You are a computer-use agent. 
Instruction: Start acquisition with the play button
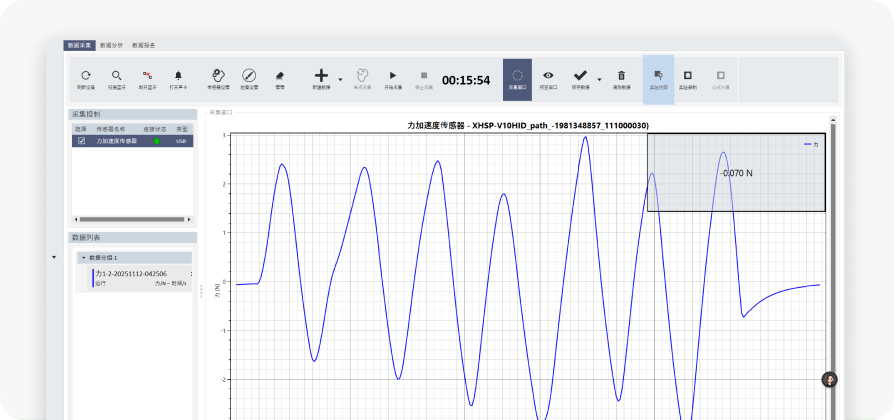click(393, 75)
